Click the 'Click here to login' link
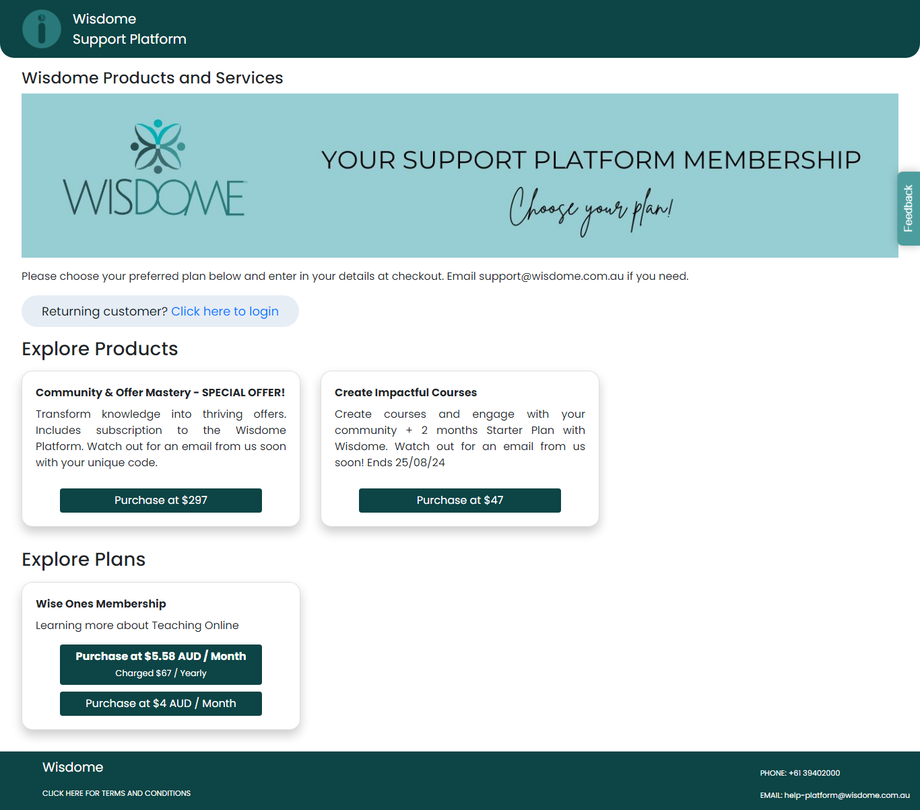Image resolution: width=920 pixels, height=810 pixels. point(225,311)
